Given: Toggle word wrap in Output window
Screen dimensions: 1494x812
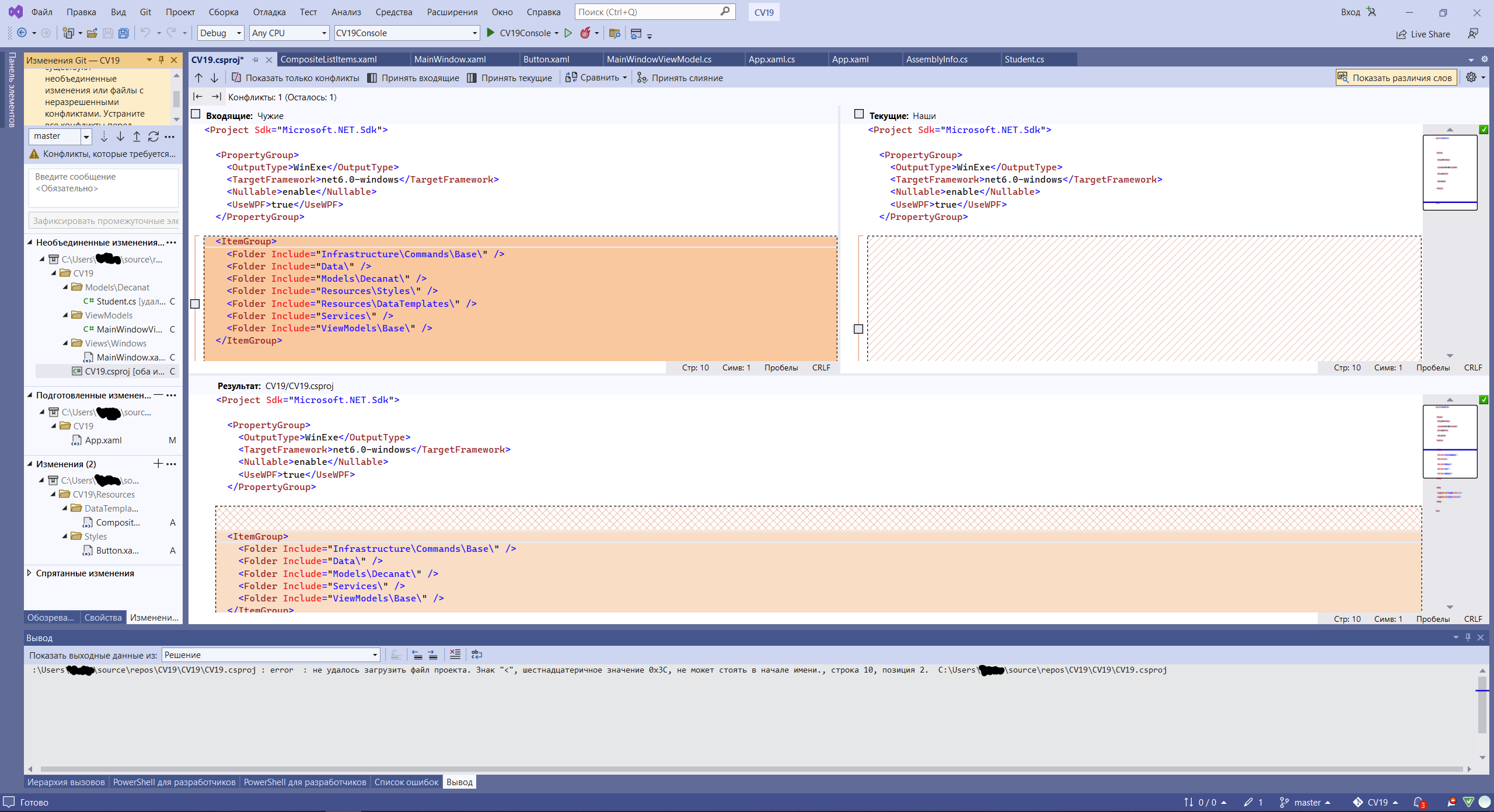Looking at the screenshot, I should tap(477, 654).
